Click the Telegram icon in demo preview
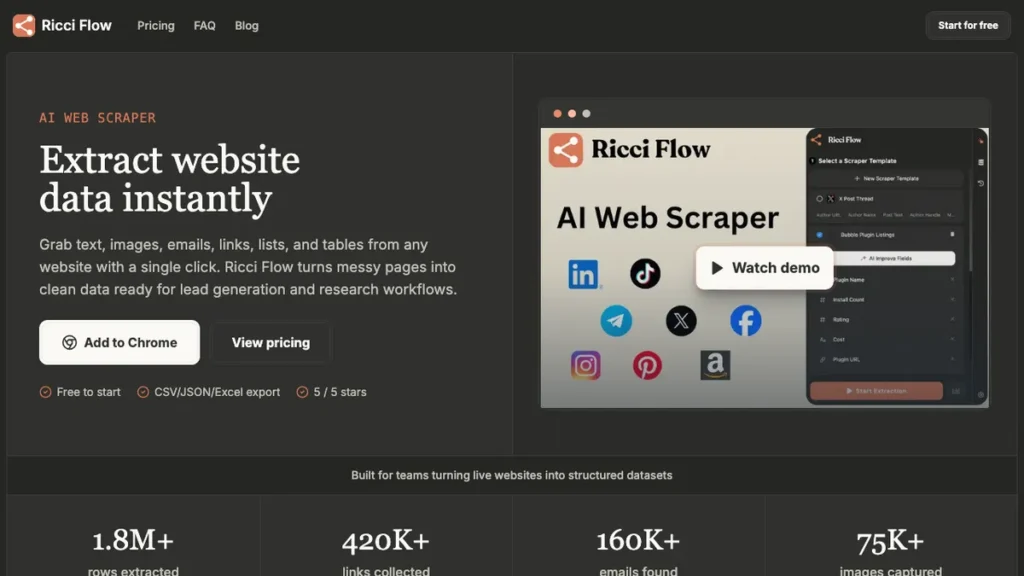Image resolution: width=1024 pixels, height=576 pixels. [x=616, y=321]
